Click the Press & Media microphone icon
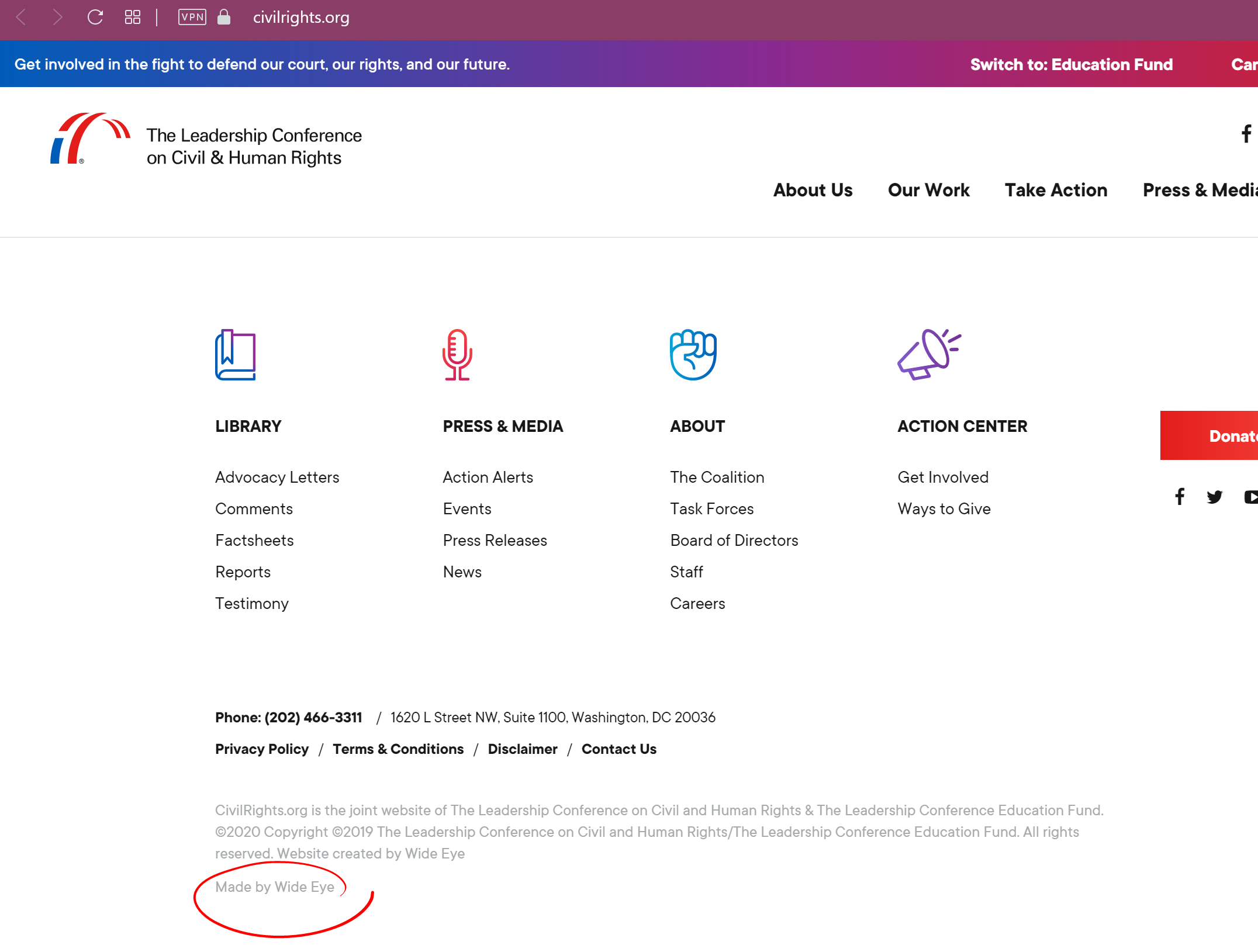1258x952 pixels. pyautogui.click(x=457, y=355)
